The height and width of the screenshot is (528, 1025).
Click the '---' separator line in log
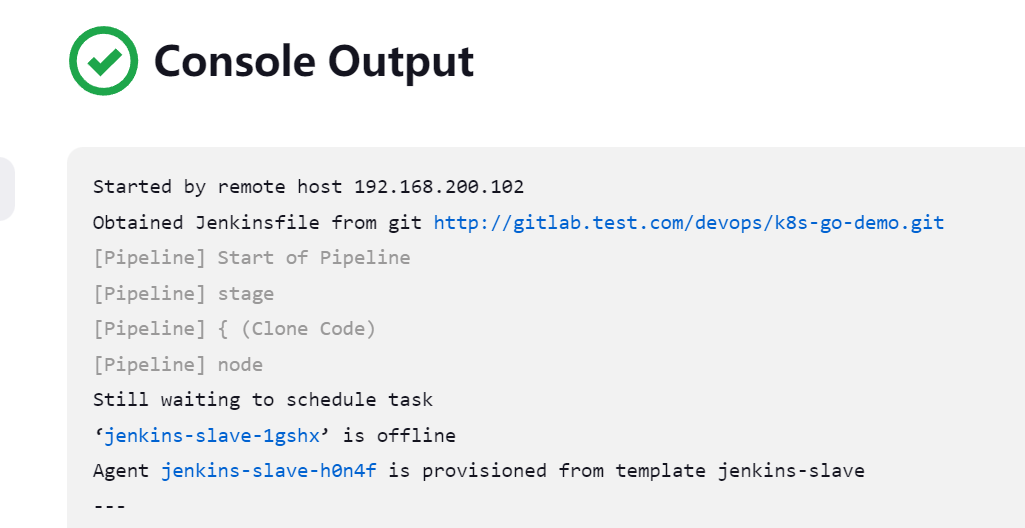tap(109, 506)
